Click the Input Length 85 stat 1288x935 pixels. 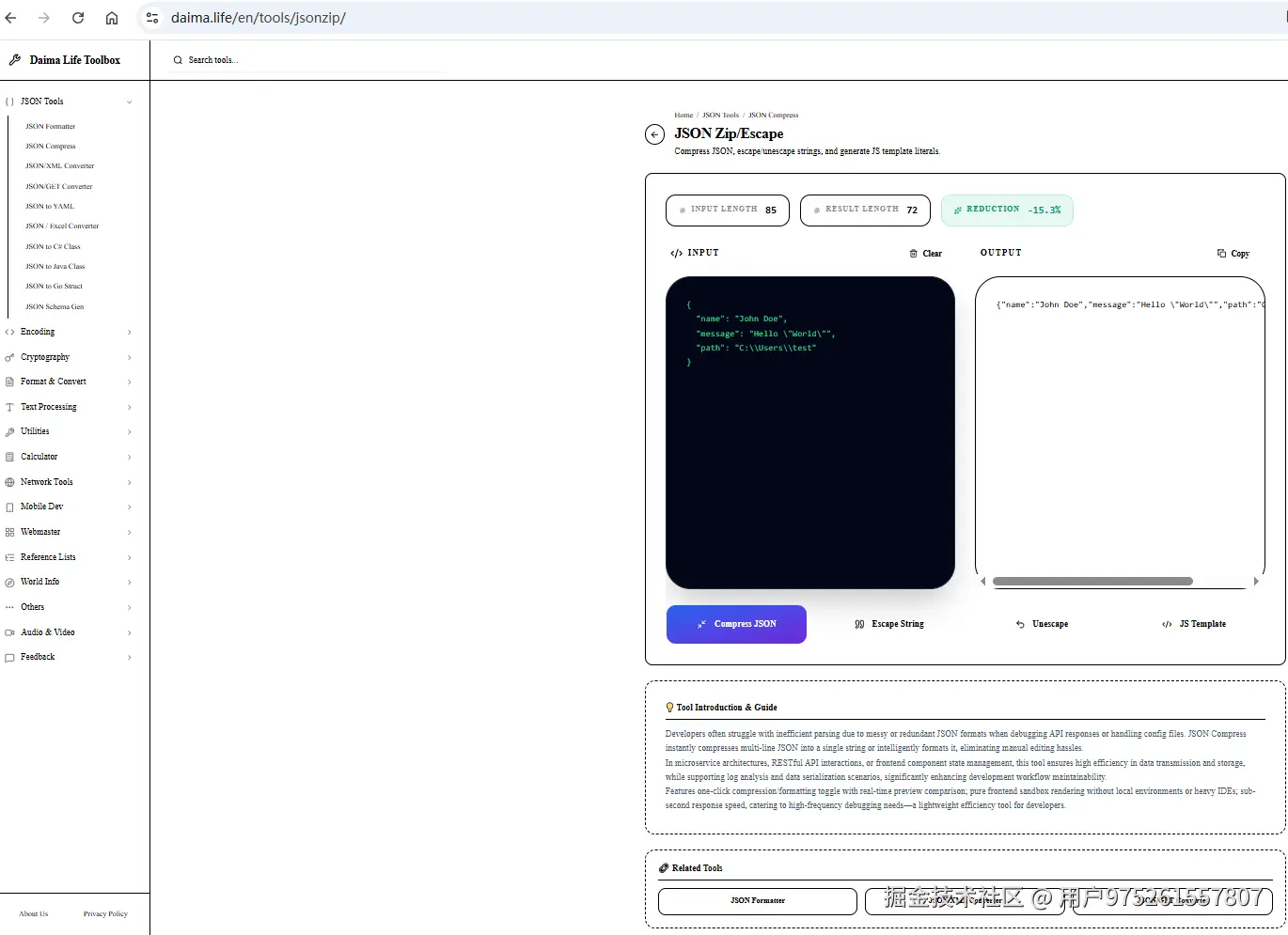pos(729,210)
